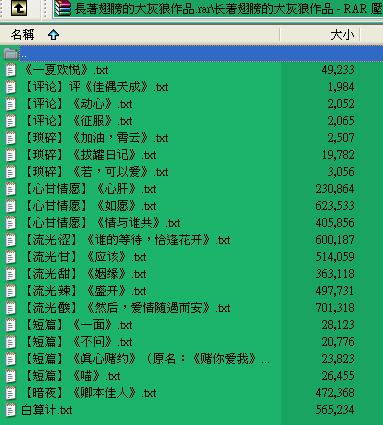Click the up one level arrow icon
Image resolution: width=383 pixels, height=425 pixels.
tap(19, 8)
